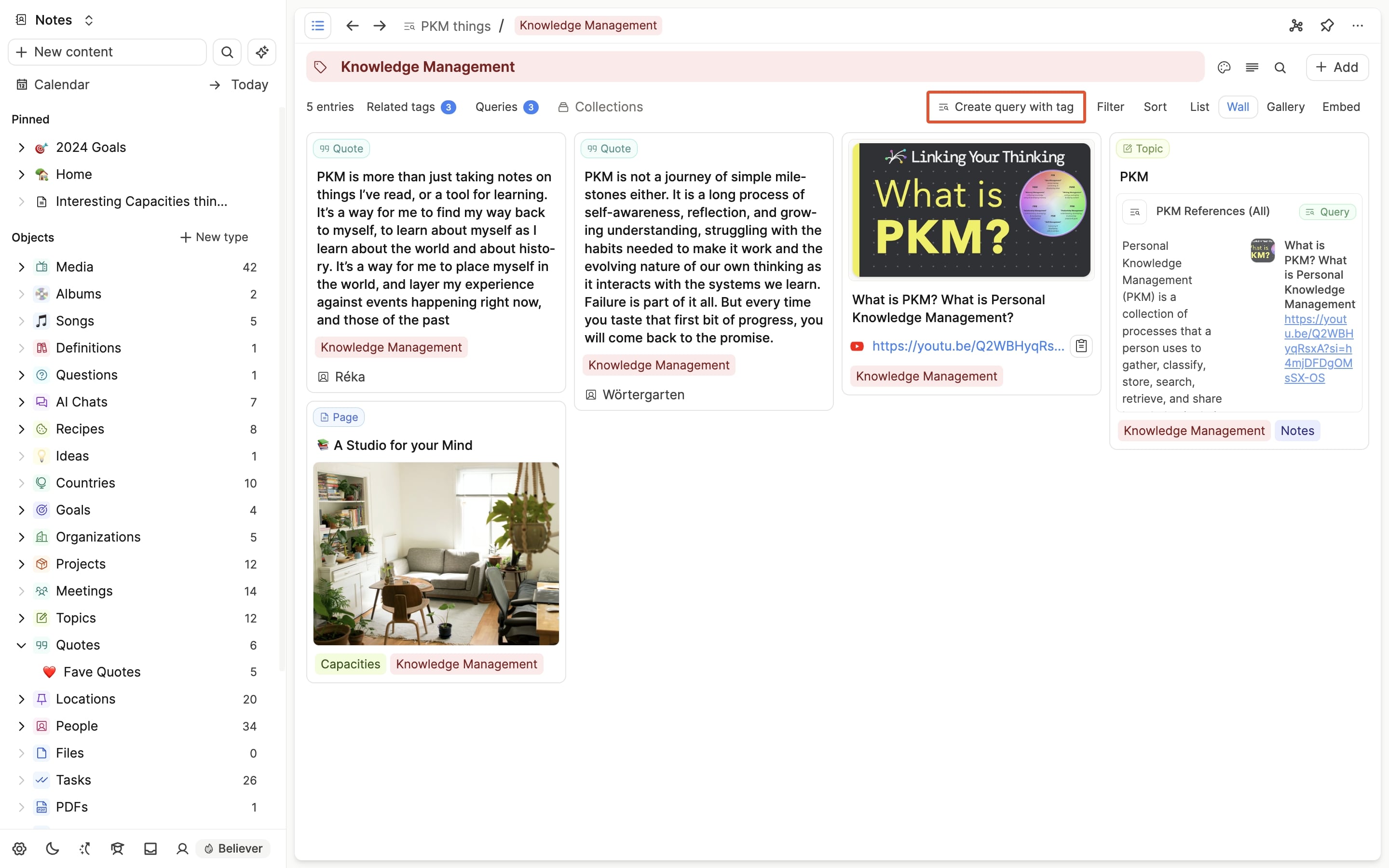The width and height of the screenshot is (1389, 868).
Task: Open the color palette icon for tag
Action: (x=1224, y=68)
